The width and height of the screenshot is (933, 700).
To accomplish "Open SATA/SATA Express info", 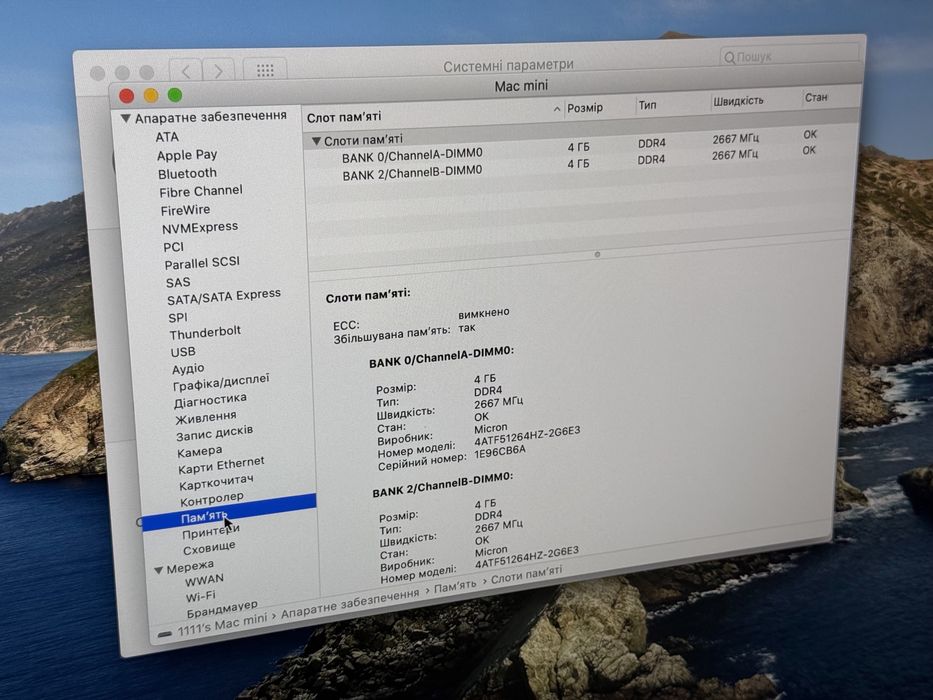I will tap(224, 296).
